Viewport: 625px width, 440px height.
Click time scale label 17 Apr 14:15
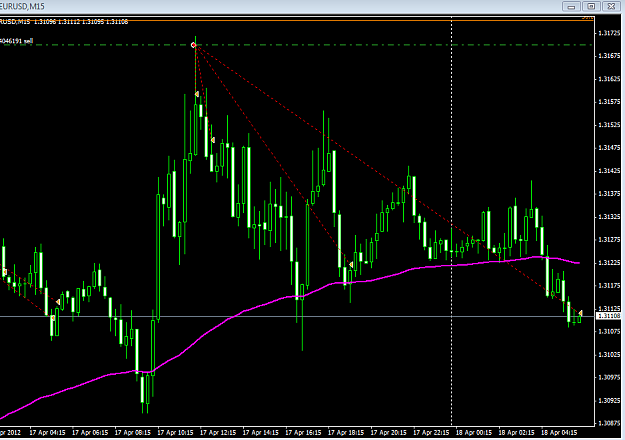point(261,432)
